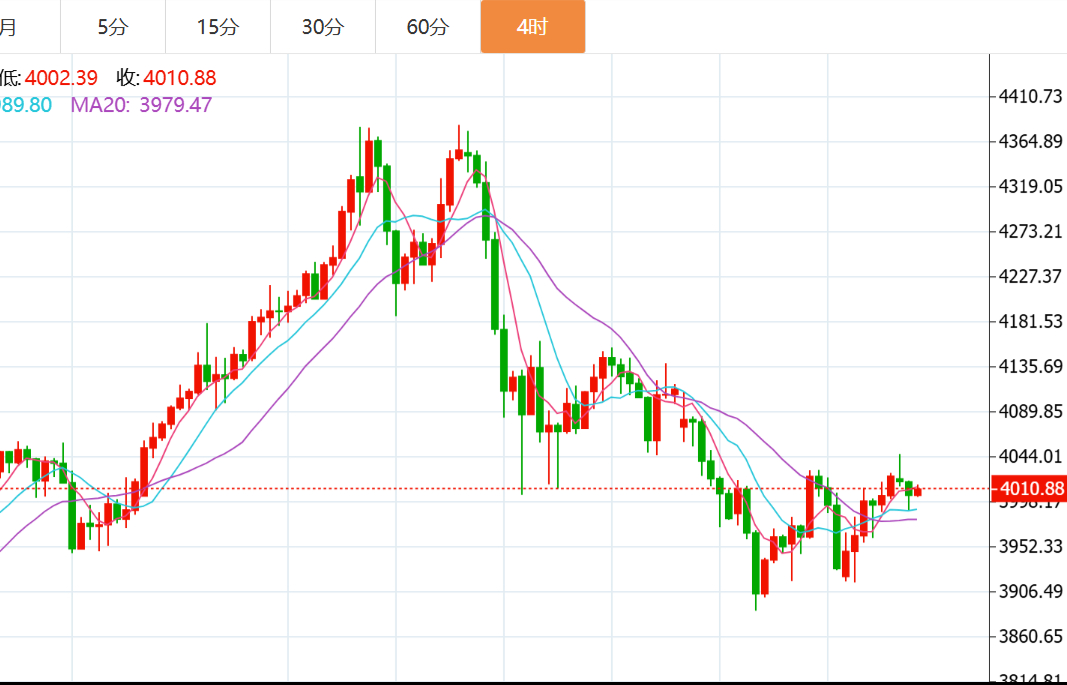This screenshot has height=685, width=1067.
Task: Click the cyan moving average value 89.80
Action: click(x=26, y=104)
